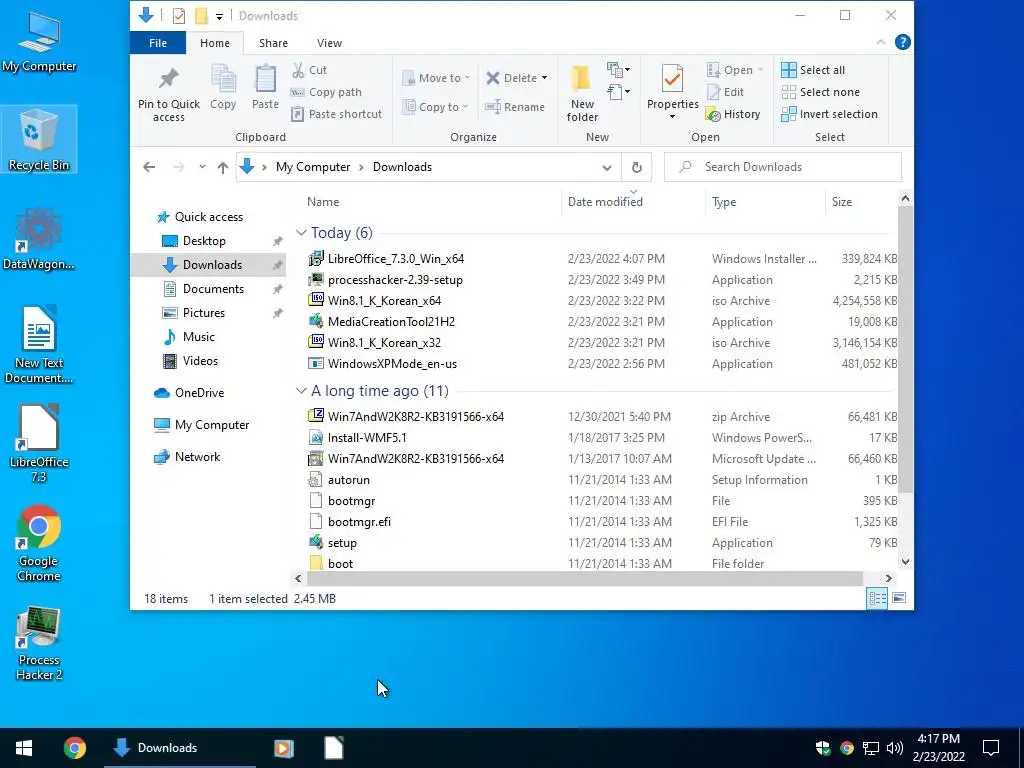Select Desktop in Quick access

[x=204, y=241]
